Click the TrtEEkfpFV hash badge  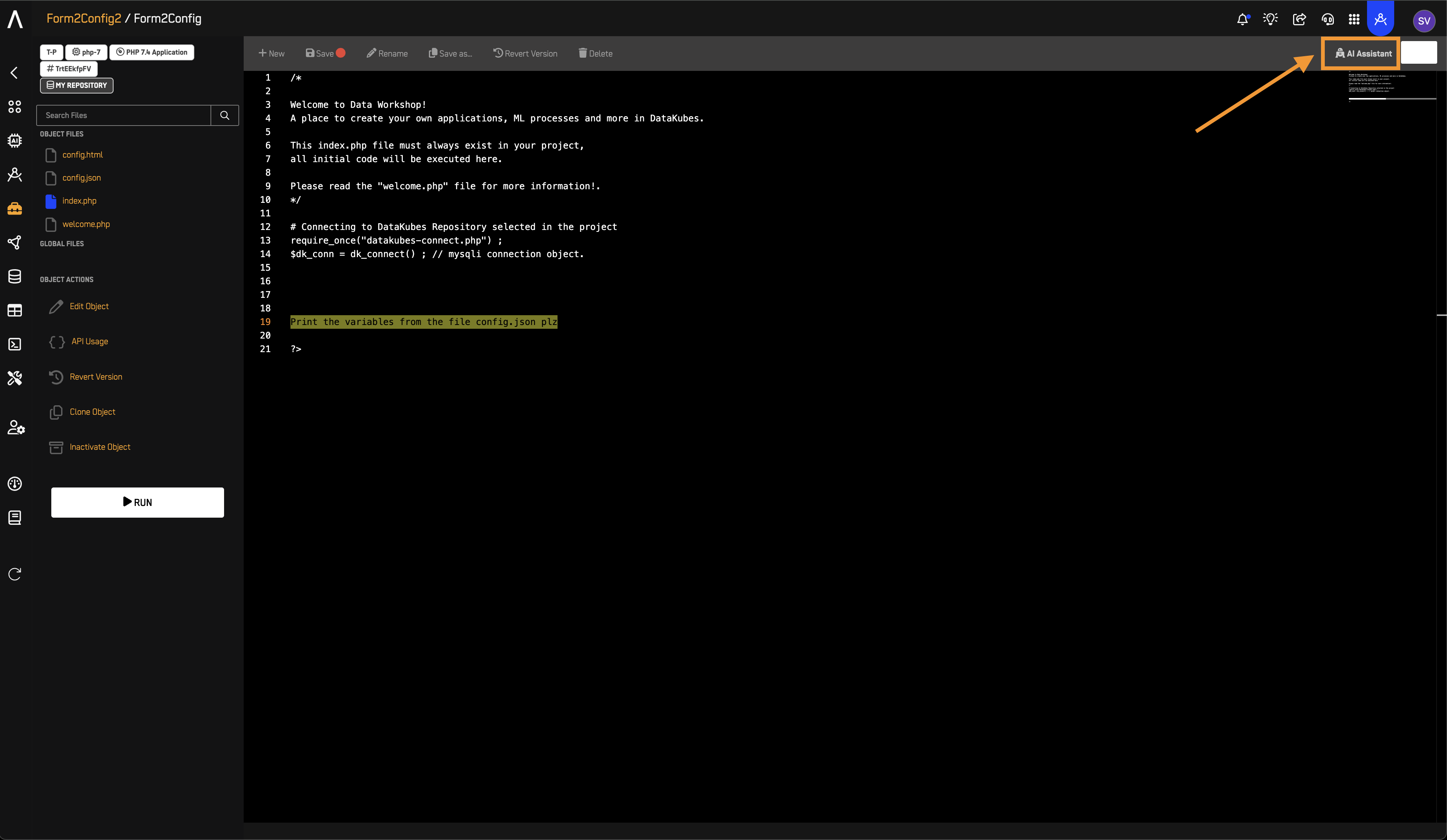tap(69, 69)
